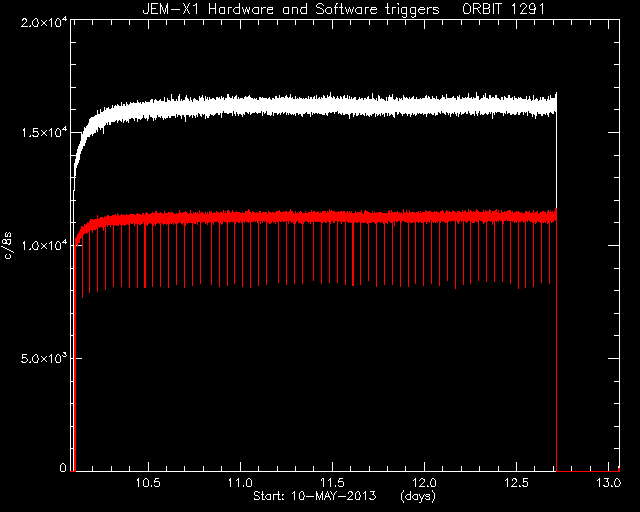Click the 0 y-axis tick label
The width and height of the screenshot is (640, 512).
[x=63, y=467]
